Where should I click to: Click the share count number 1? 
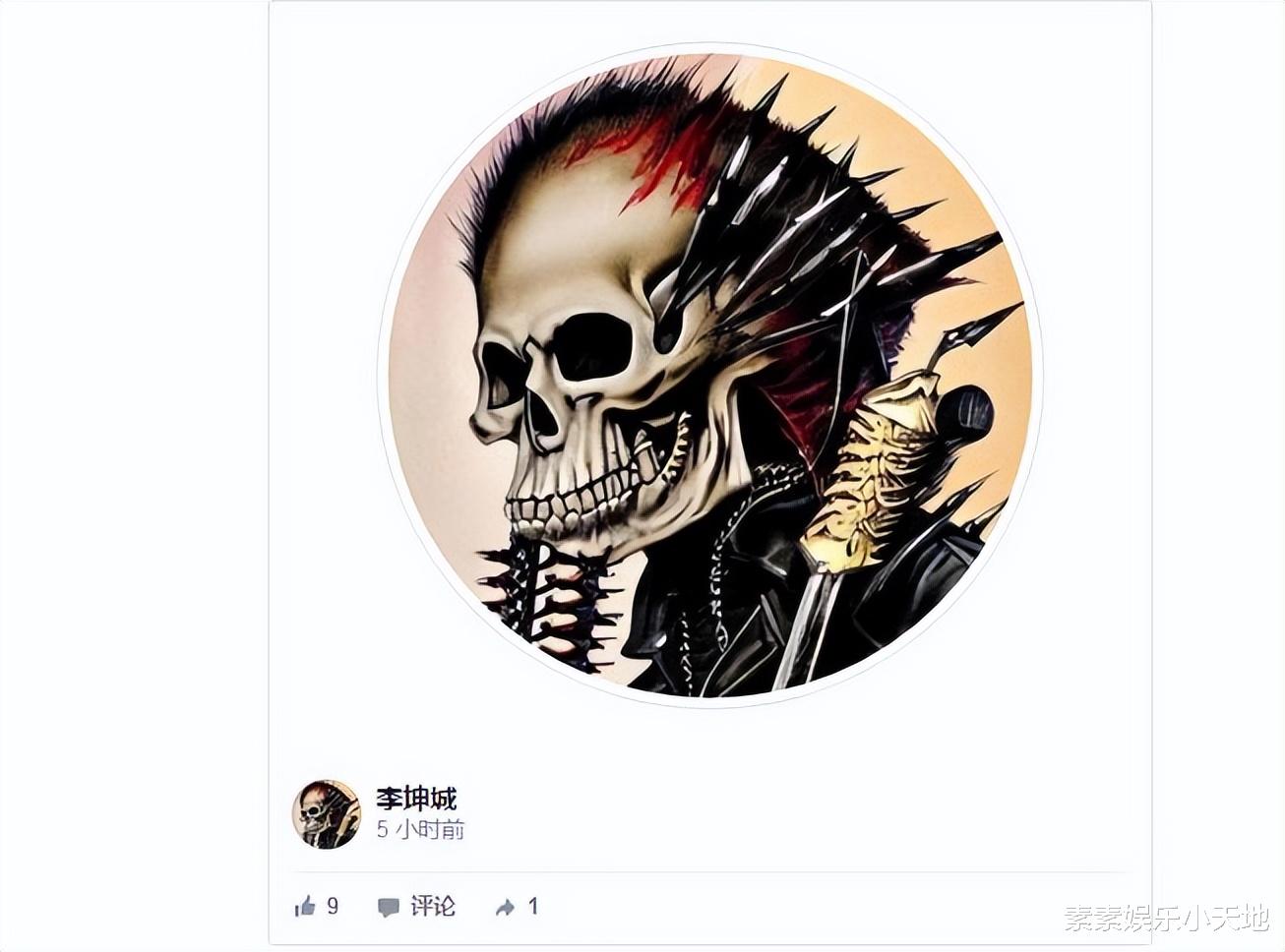[533, 907]
